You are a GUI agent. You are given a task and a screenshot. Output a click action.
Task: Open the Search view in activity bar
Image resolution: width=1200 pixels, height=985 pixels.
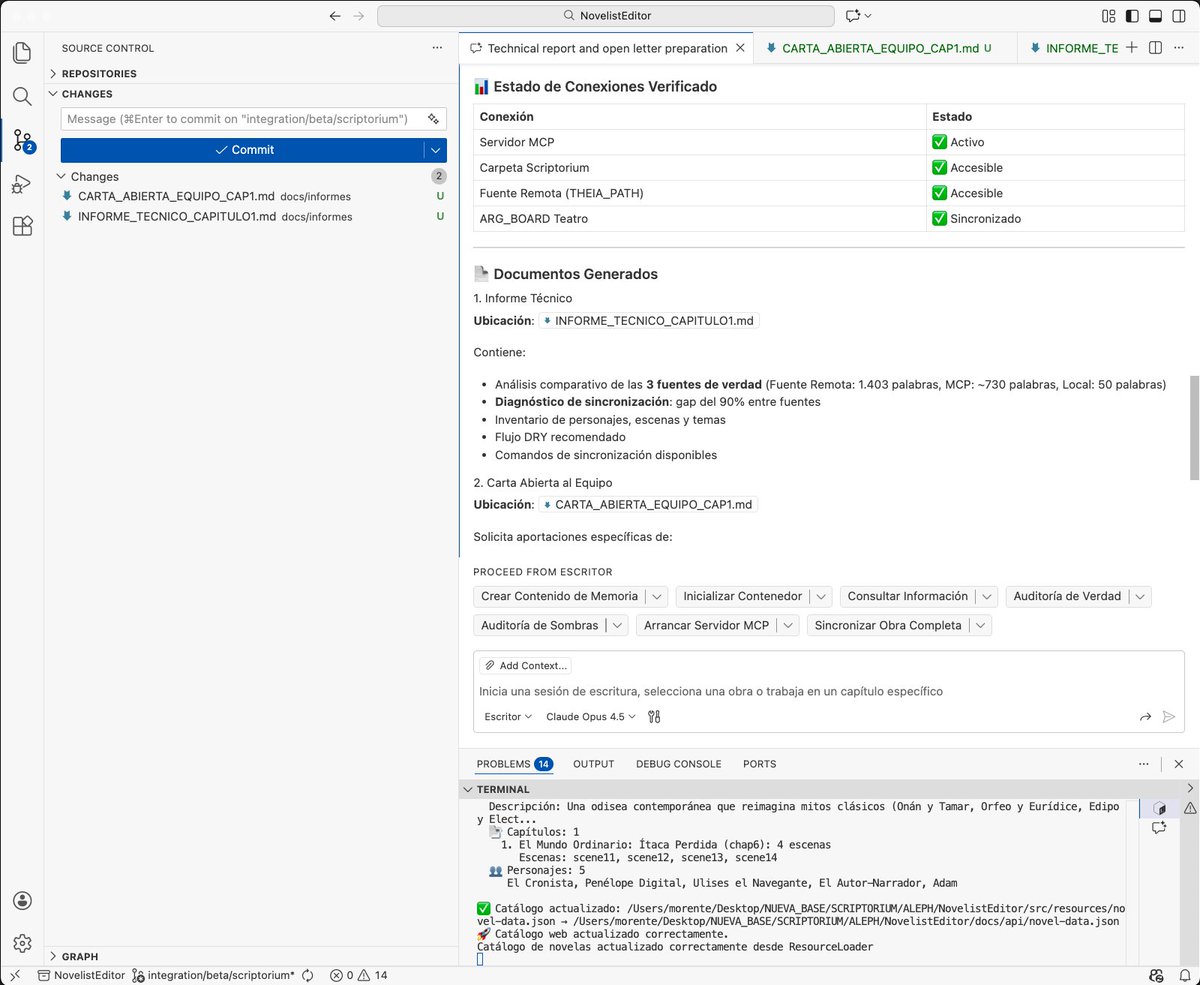[x=22, y=97]
